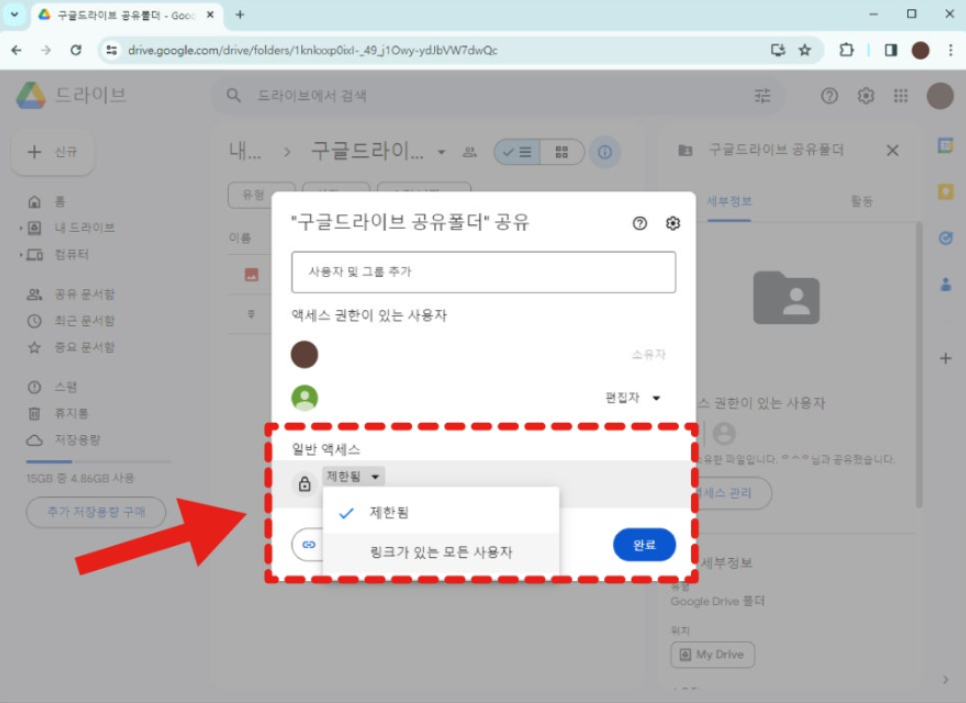Open the 유형 filter chip
The image size is (966, 703).
point(261,195)
